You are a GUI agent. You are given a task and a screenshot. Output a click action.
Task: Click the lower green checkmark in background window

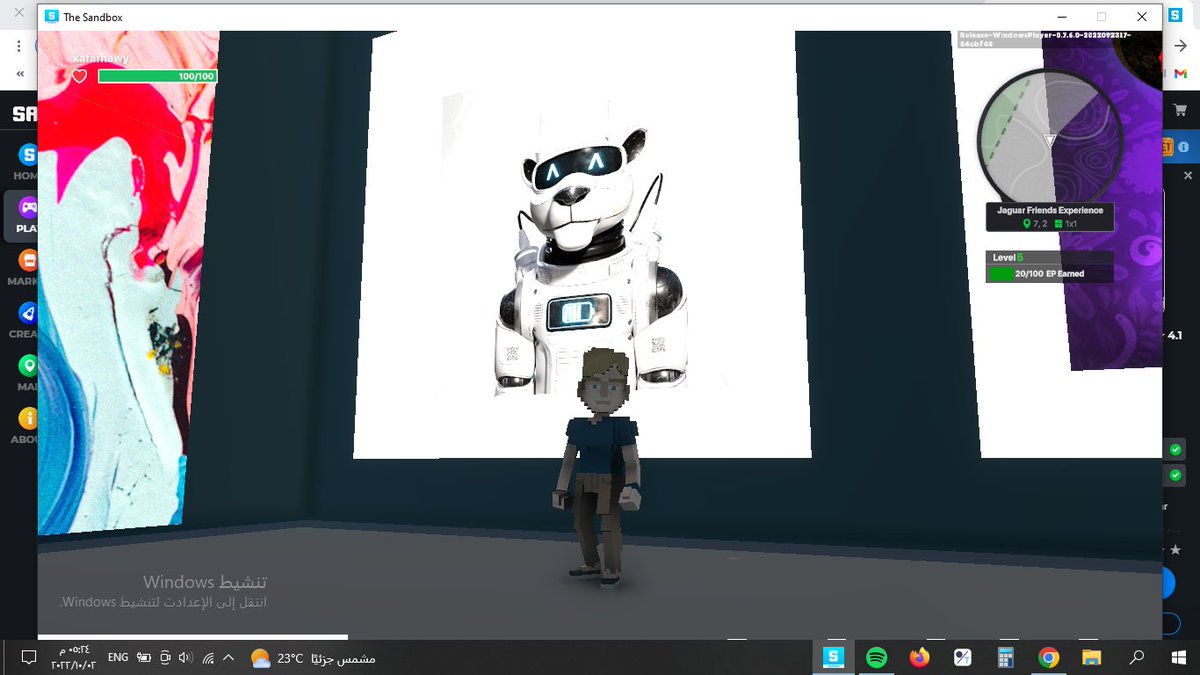pos(1176,475)
